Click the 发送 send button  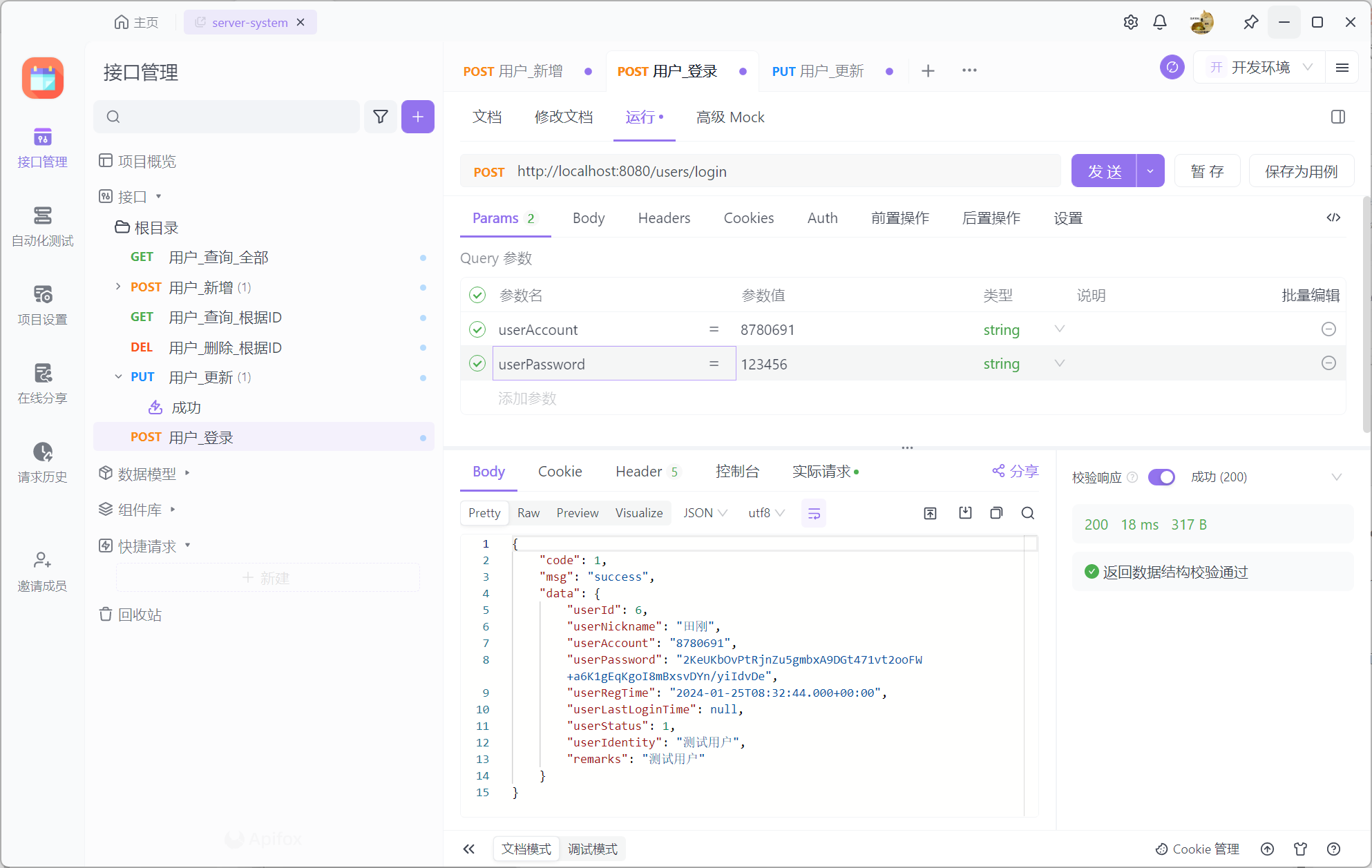pyautogui.click(x=1104, y=171)
